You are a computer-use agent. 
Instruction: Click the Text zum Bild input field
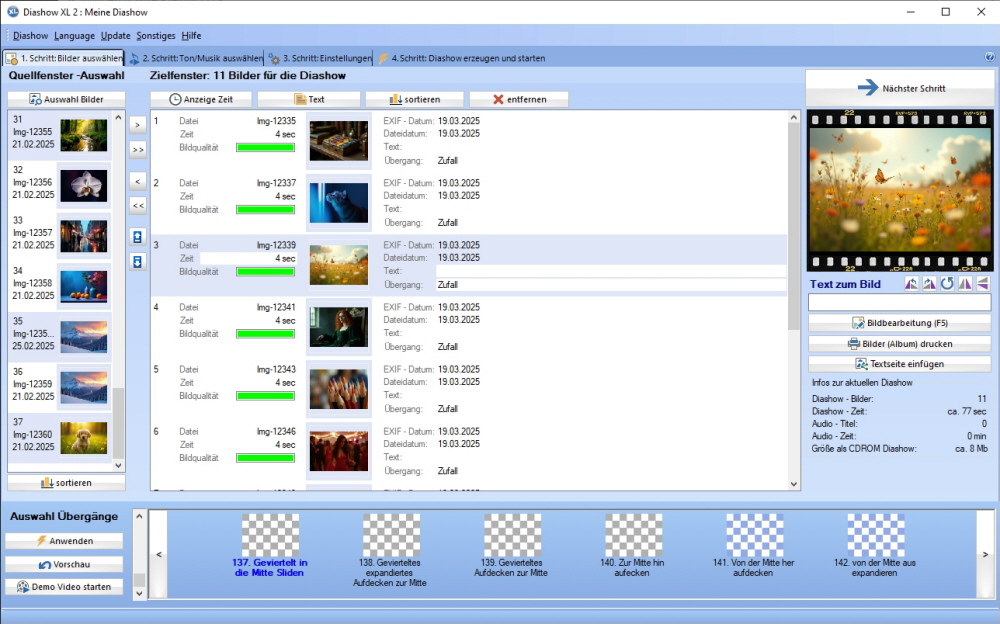899,303
